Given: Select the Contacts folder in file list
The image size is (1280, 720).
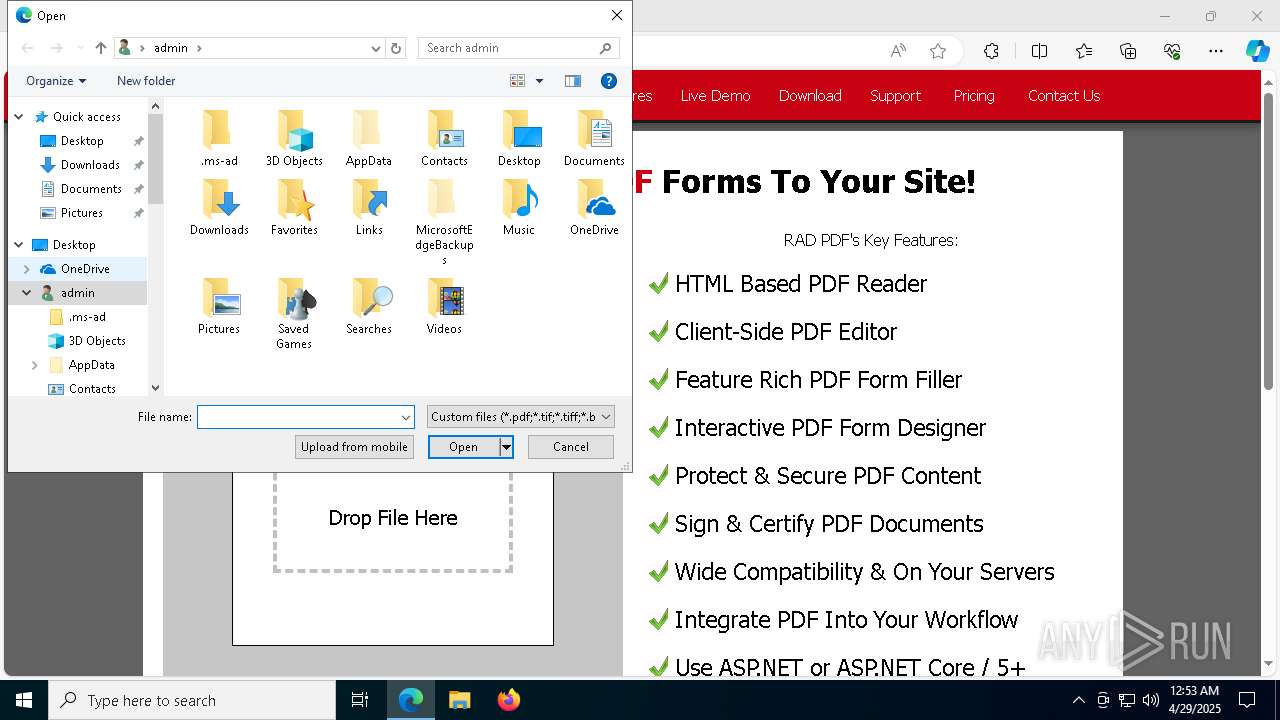Looking at the screenshot, I should [444, 139].
